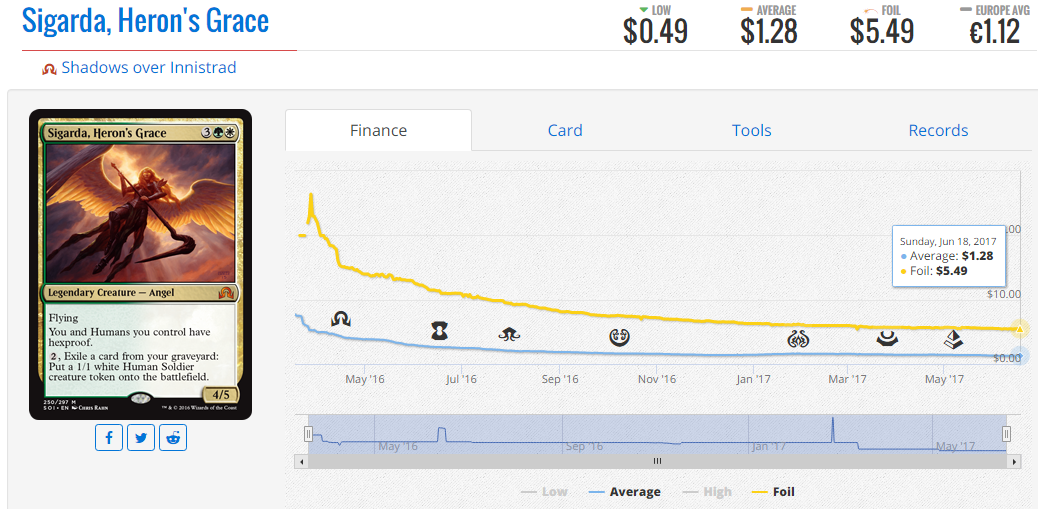Click the Jan '17 axis label
1038x509 pixels.
(x=753, y=379)
